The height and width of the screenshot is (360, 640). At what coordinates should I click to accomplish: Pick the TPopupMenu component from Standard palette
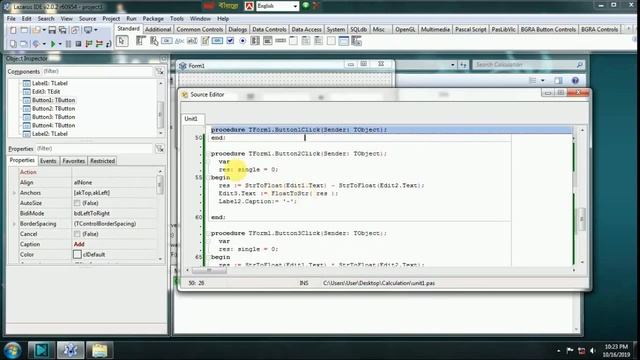(x=154, y=41)
